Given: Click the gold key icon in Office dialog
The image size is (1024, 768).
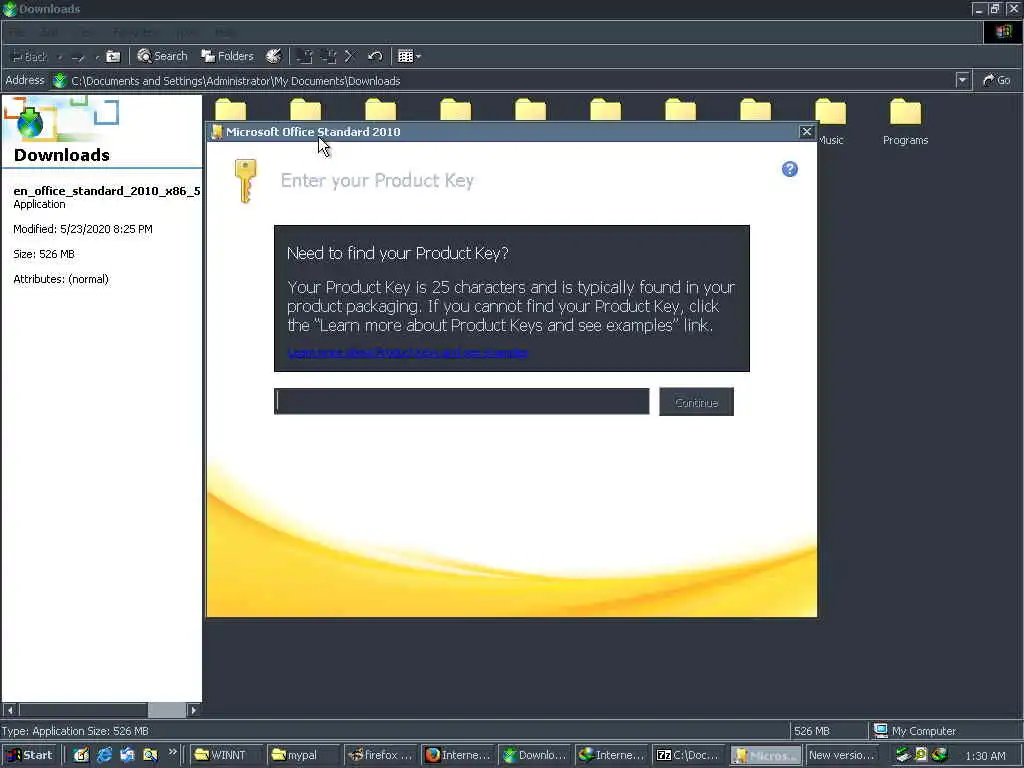Looking at the screenshot, I should coord(246,181).
